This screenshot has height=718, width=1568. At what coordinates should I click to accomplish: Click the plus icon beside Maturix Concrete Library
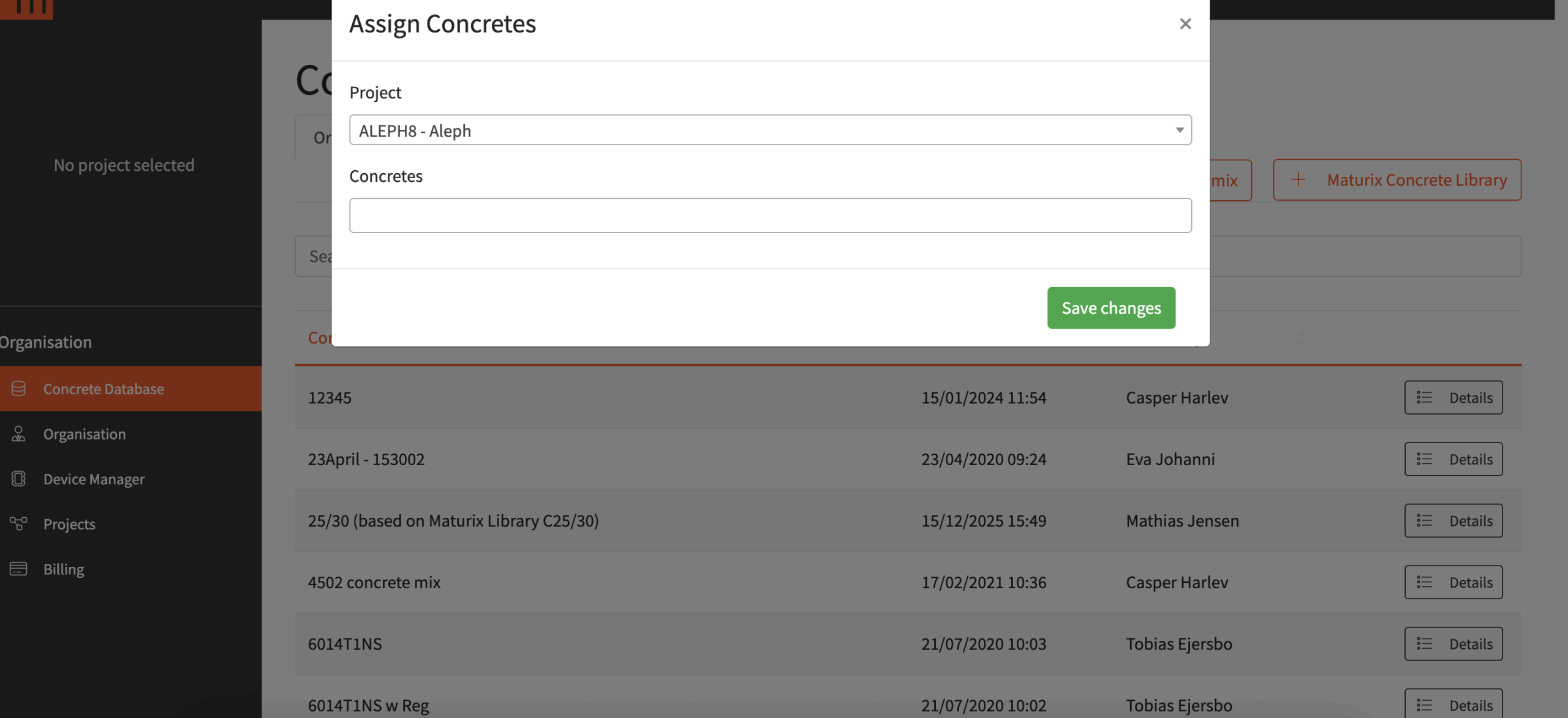[x=1298, y=179]
